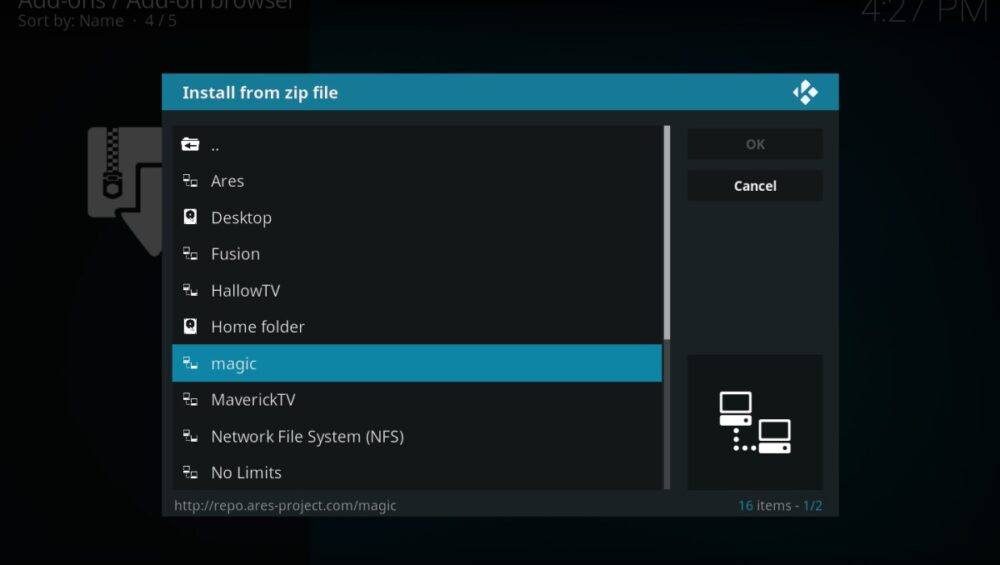Open the HallowTV source
Image resolution: width=1000 pixels, height=565 pixels.
click(x=417, y=290)
